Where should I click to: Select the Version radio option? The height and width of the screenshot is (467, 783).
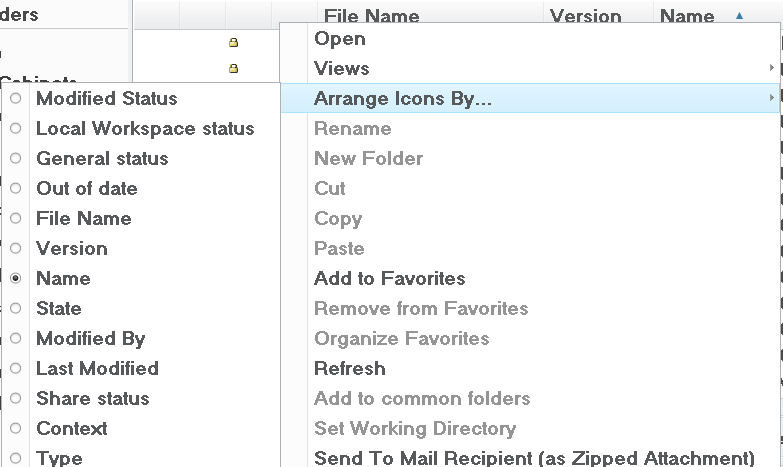[15, 248]
